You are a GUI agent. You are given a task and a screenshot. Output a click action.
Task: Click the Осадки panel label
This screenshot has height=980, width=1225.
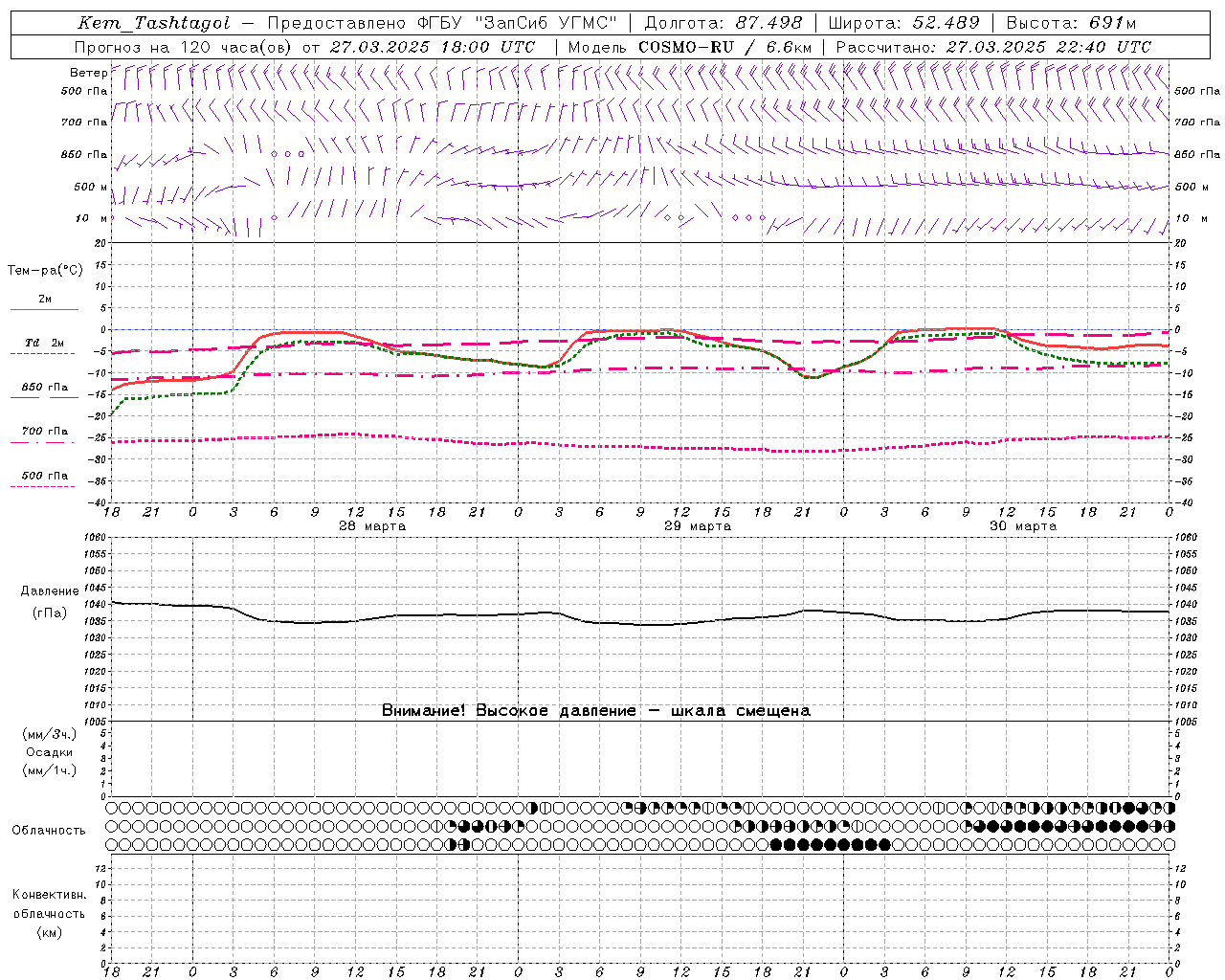50,752
